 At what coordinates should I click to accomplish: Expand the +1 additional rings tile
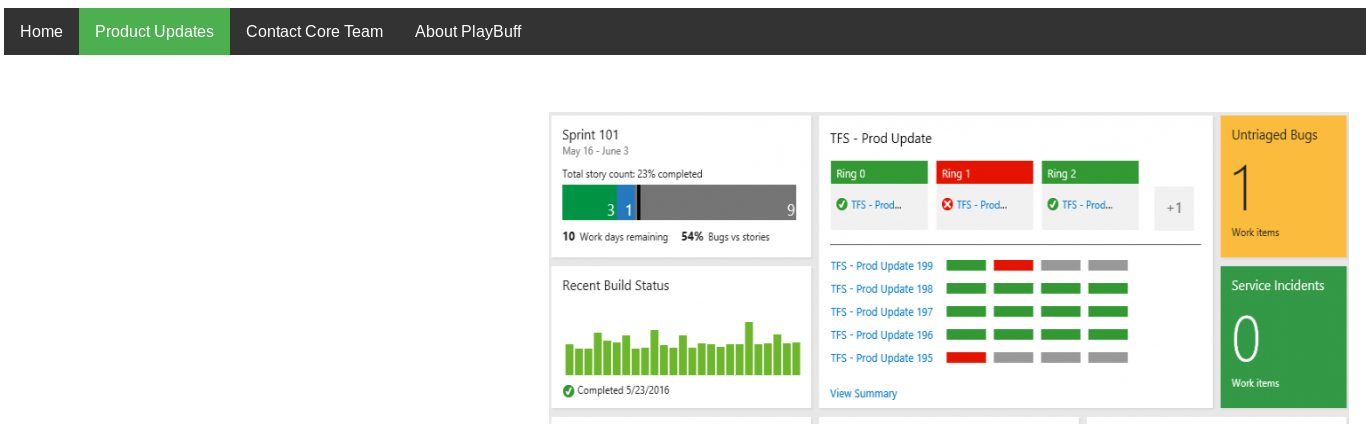tap(1174, 208)
